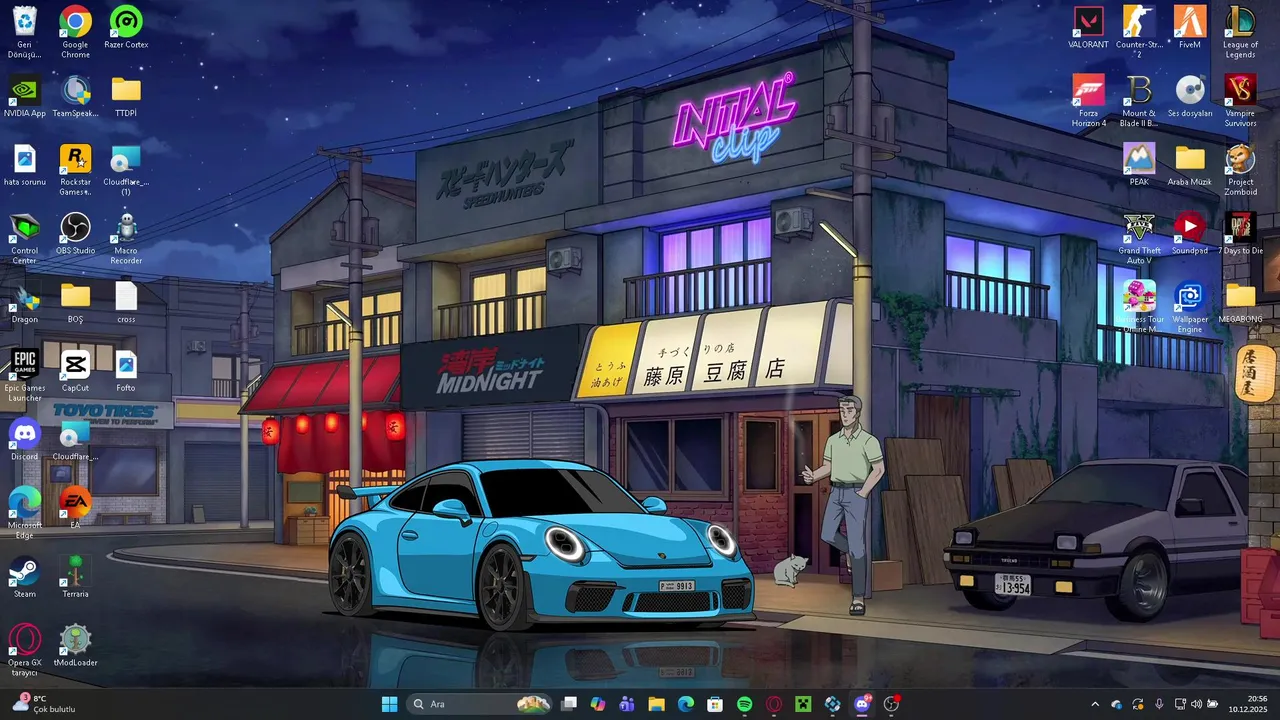The width and height of the screenshot is (1280, 720).
Task: Select the Dragon desktop shortcut
Action: (x=24, y=302)
